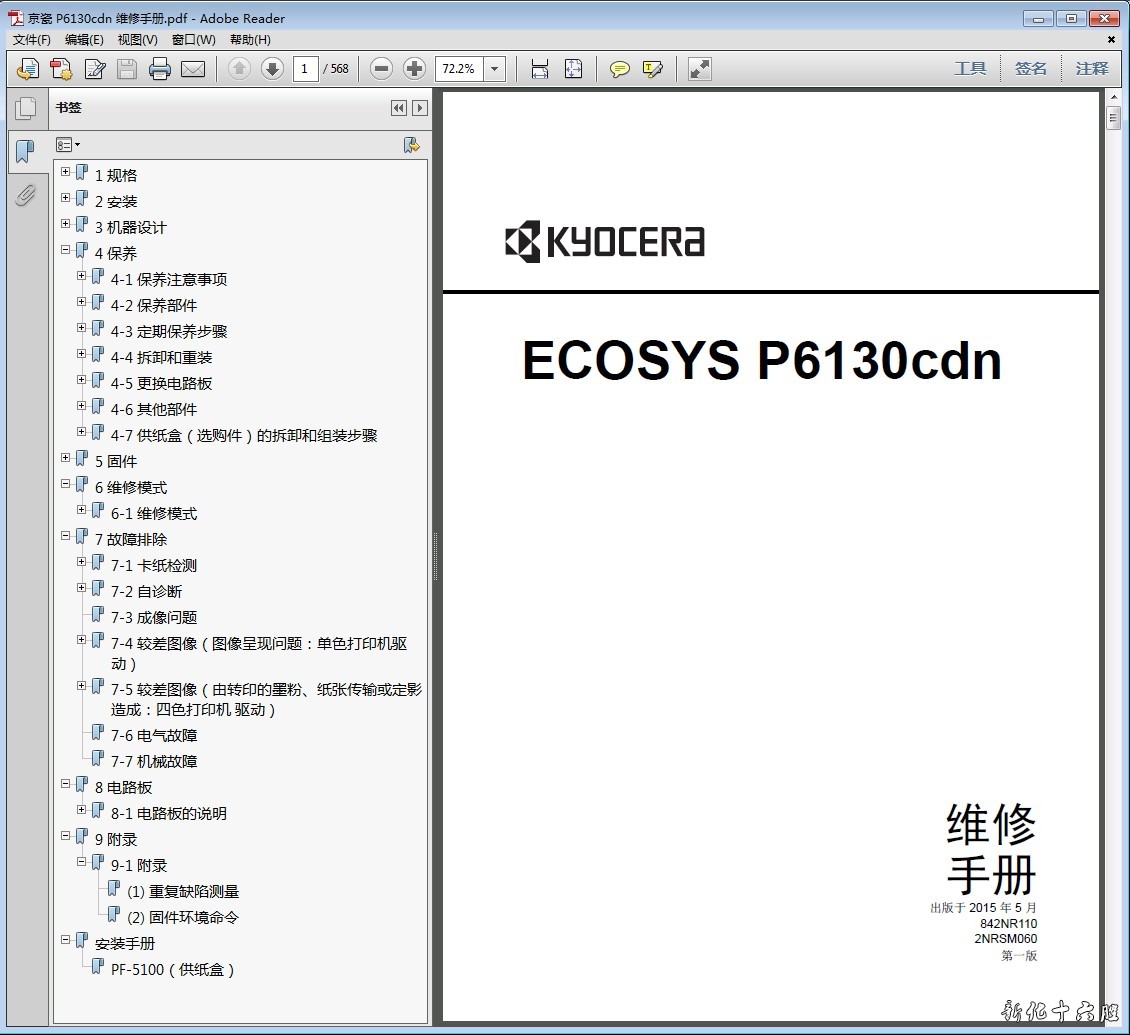The width and height of the screenshot is (1130, 1035).
Task: Click the zoom in plus button
Action: tap(414, 69)
